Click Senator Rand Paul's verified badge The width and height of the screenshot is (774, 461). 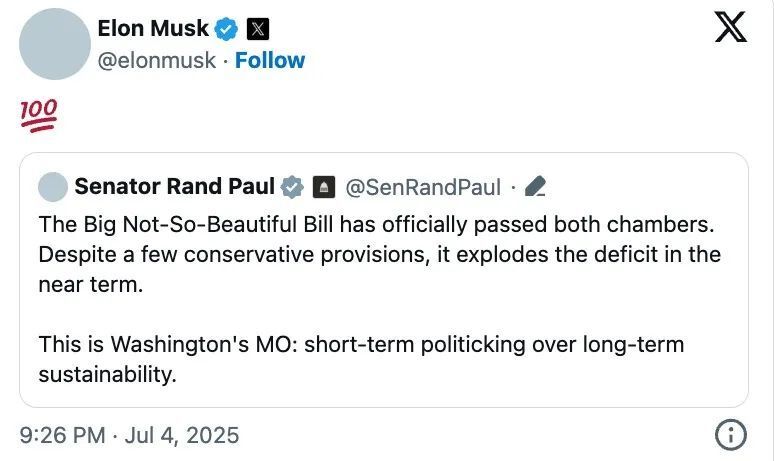(292, 187)
